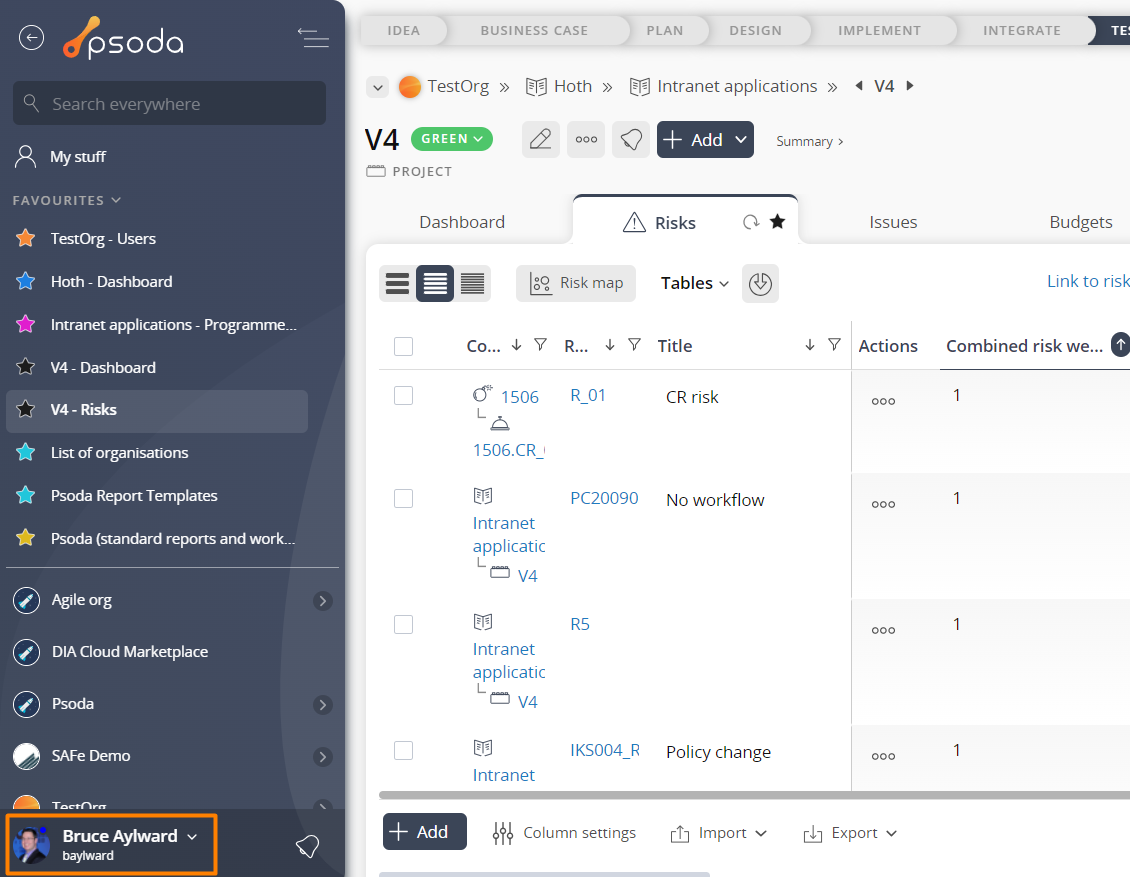Check the box for the No workflow row

404,499
